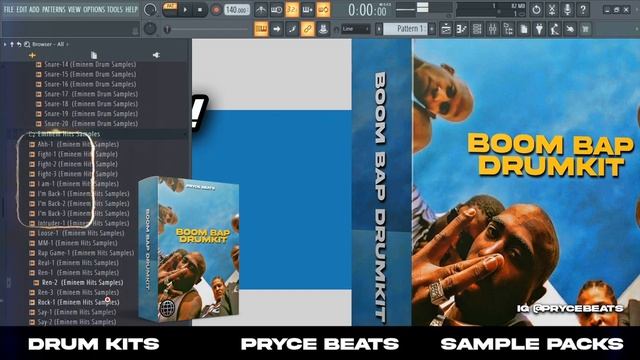Click the browser search magnifier icon

(27, 44)
